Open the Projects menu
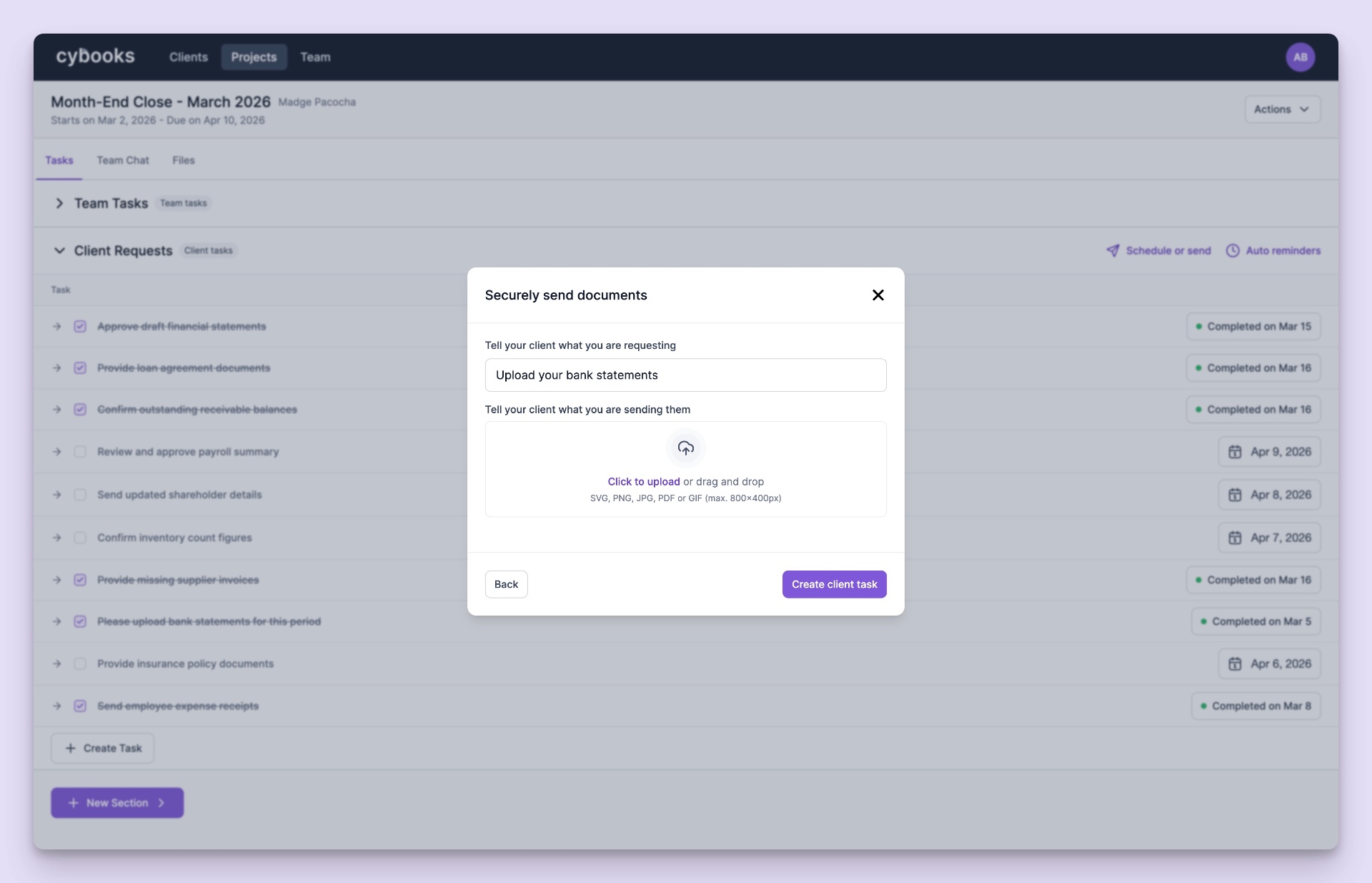The image size is (1372, 883). point(254,57)
